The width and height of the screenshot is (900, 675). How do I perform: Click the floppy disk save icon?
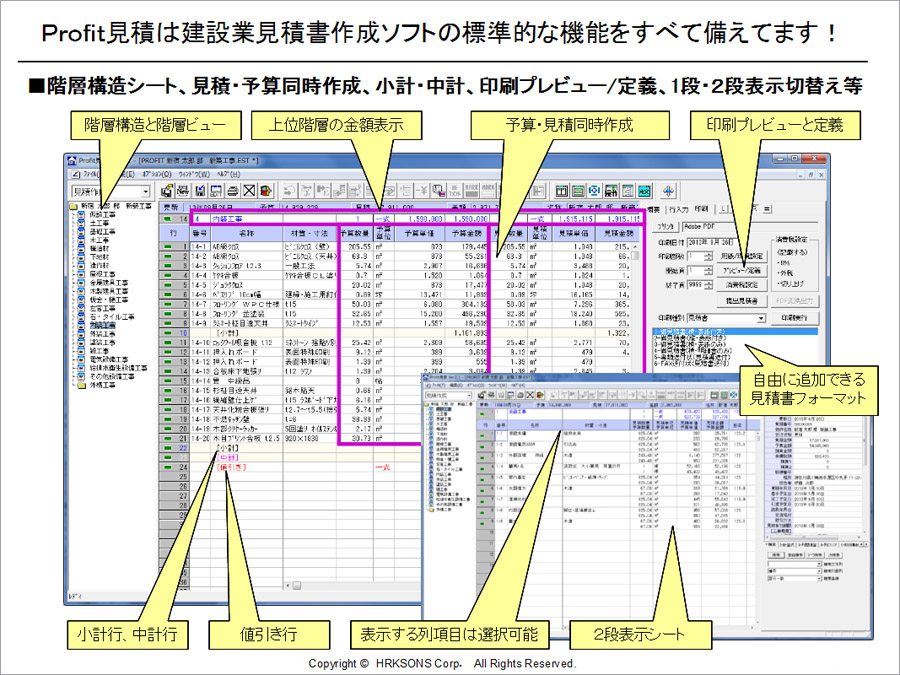click(x=200, y=191)
